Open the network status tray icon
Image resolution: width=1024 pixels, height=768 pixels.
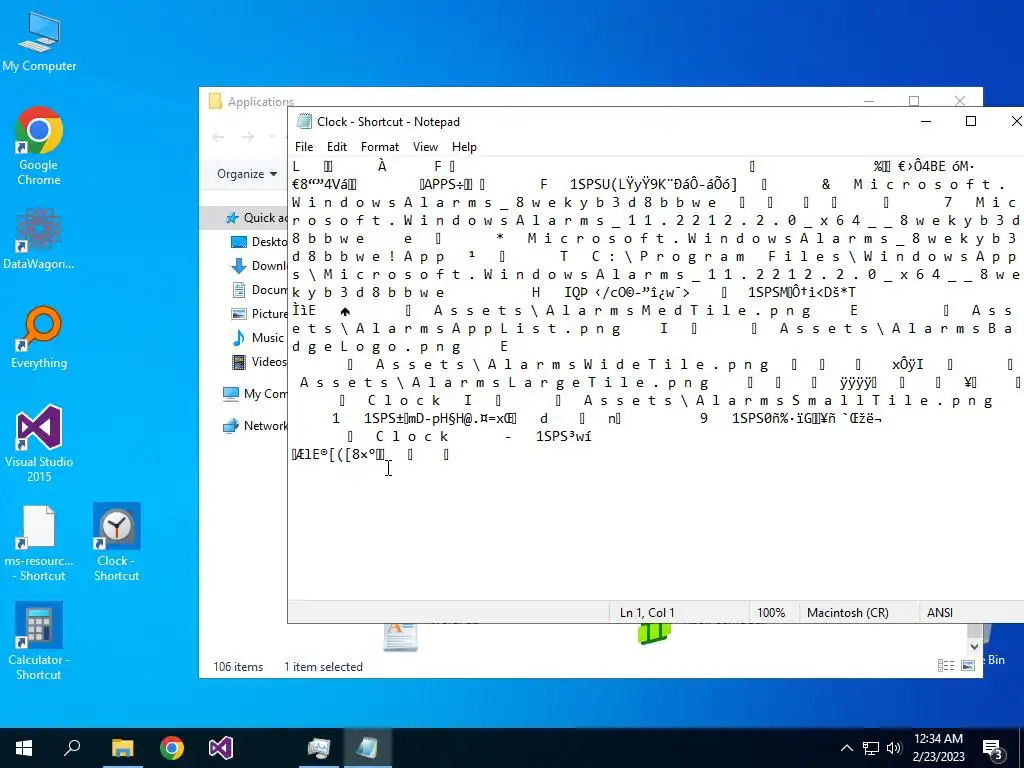871,748
